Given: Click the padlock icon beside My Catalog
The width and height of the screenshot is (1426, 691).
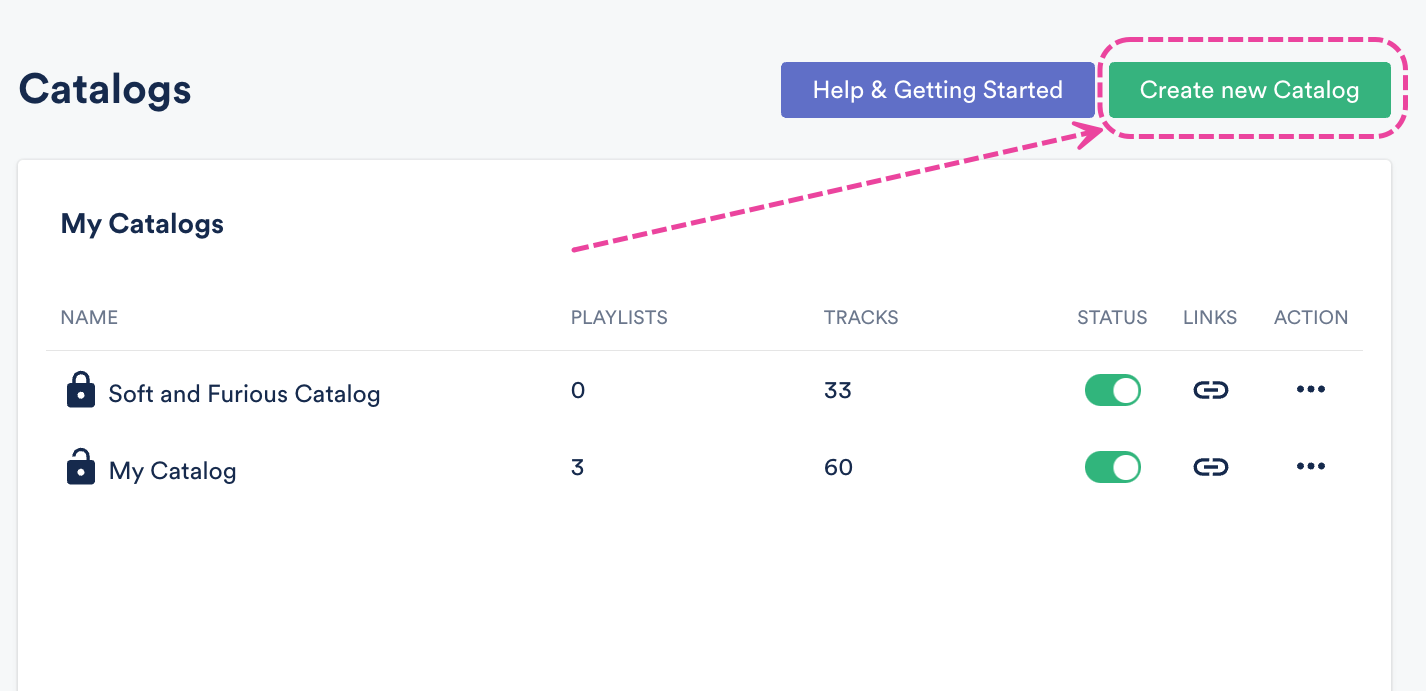Looking at the screenshot, I should coord(80,467).
